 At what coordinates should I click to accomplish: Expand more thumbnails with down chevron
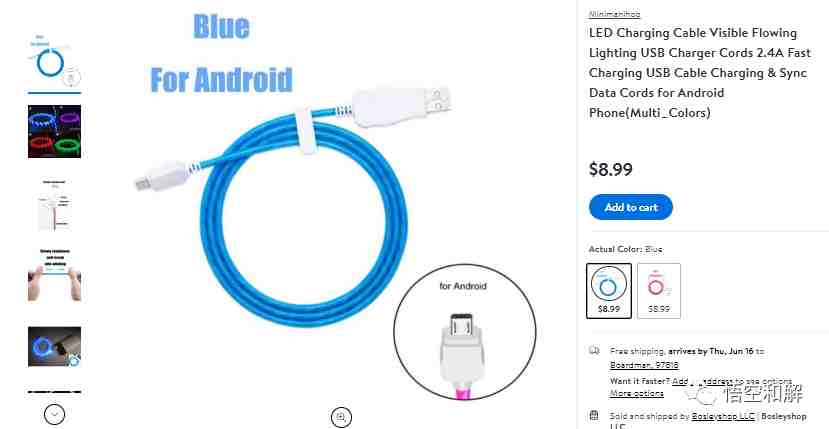[x=54, y=414]
